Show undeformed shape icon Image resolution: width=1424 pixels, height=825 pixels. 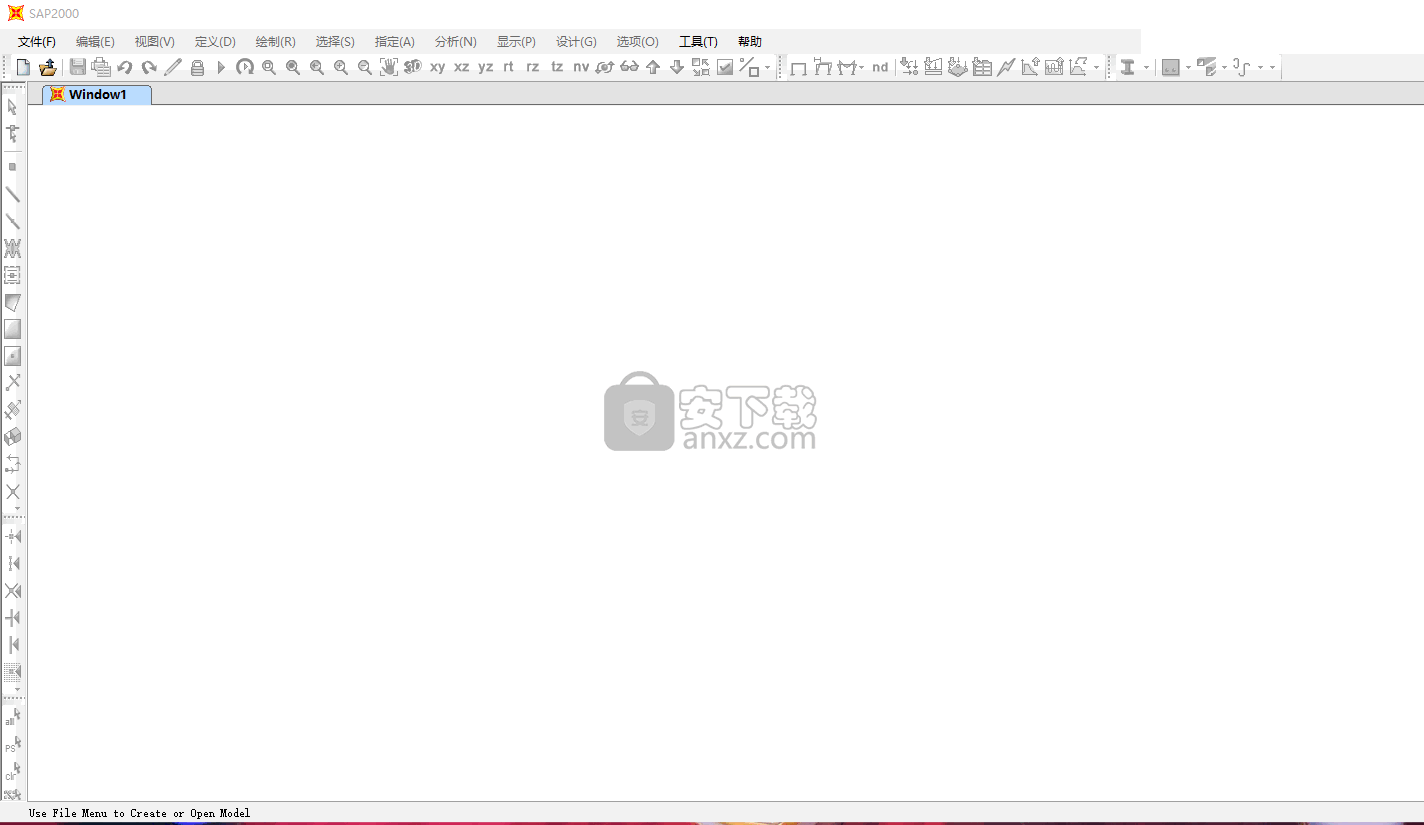(x=798, y=67)
